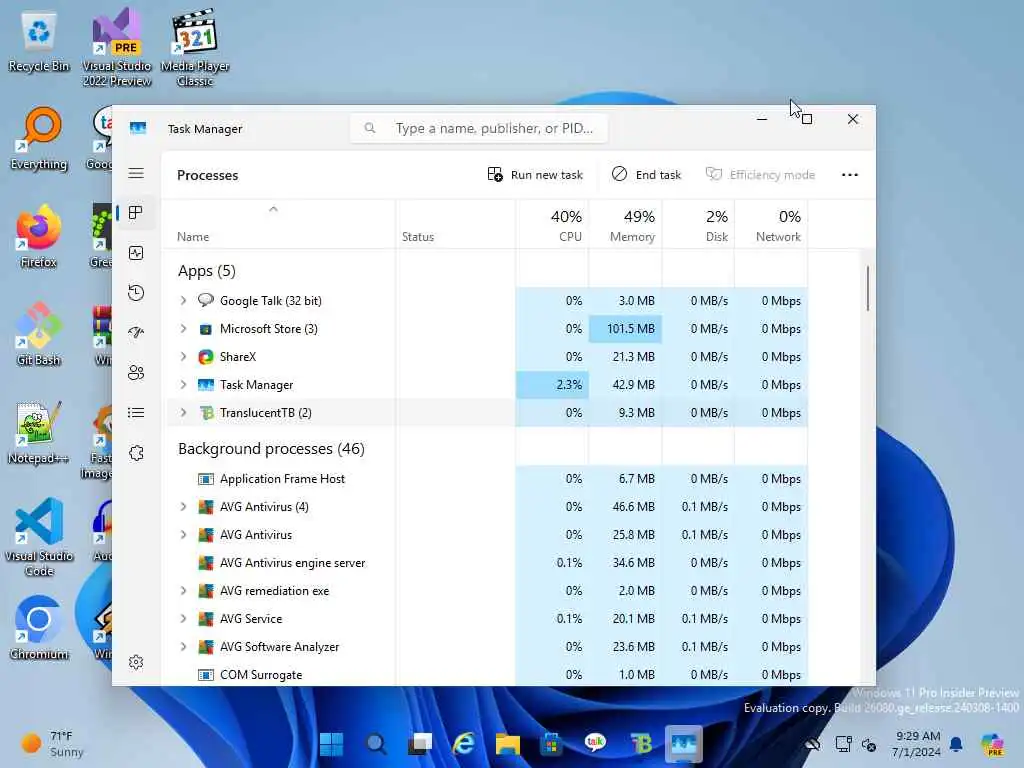This screenshot has width=1024, height=768.
Task: Sort processes by Name column
Action: 278,224
